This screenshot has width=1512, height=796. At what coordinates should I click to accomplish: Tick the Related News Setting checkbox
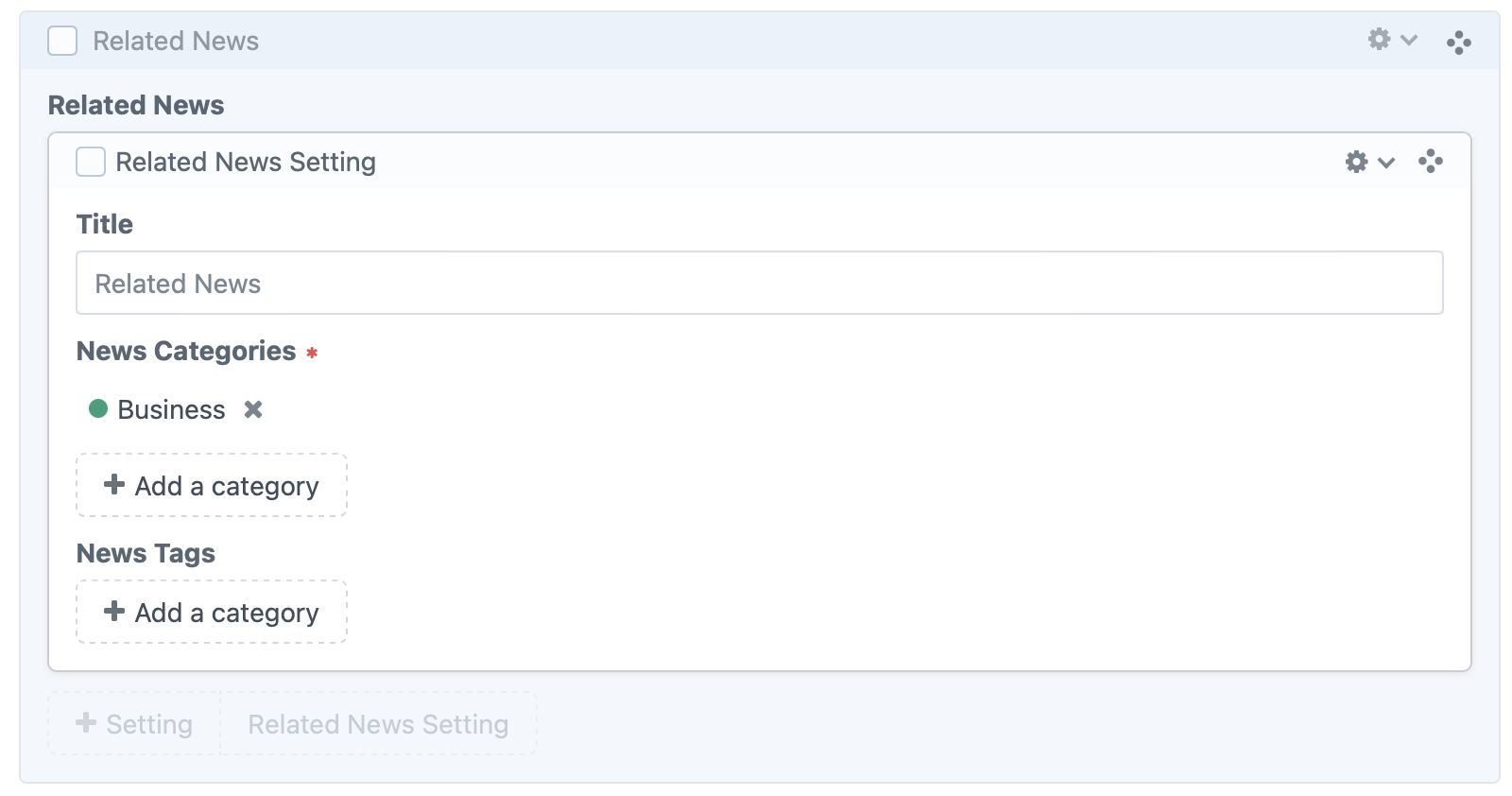tap(91, 162)
